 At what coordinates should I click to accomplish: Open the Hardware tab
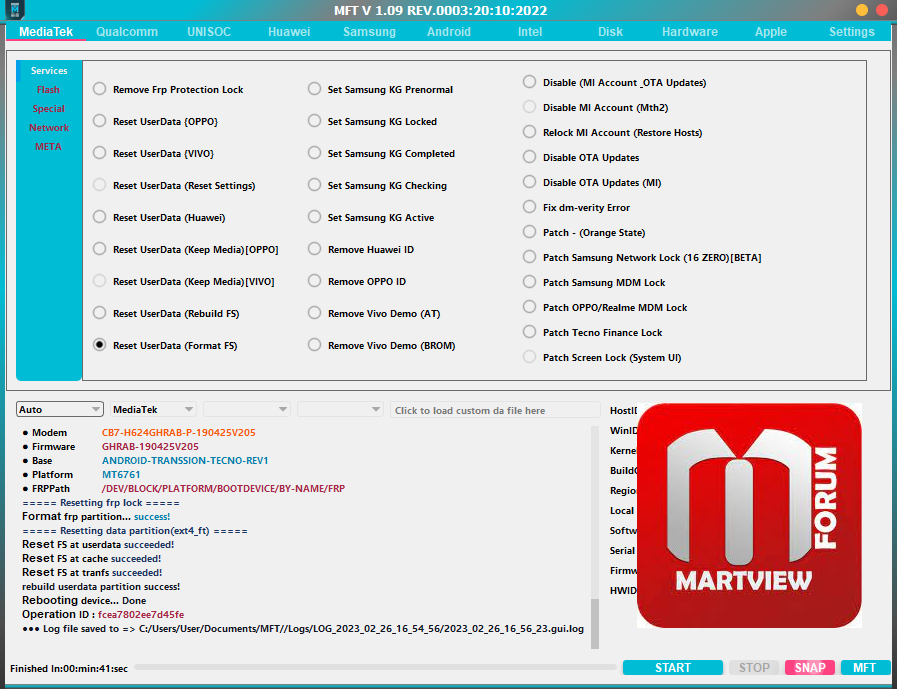[690, 32]
